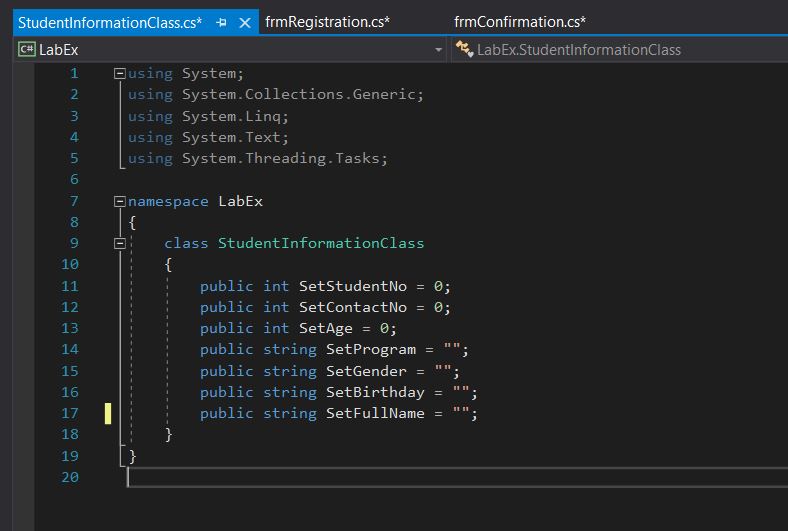Click the SetProgram field
This screenshot has width=788, height=531.
[x=371, y=350]
